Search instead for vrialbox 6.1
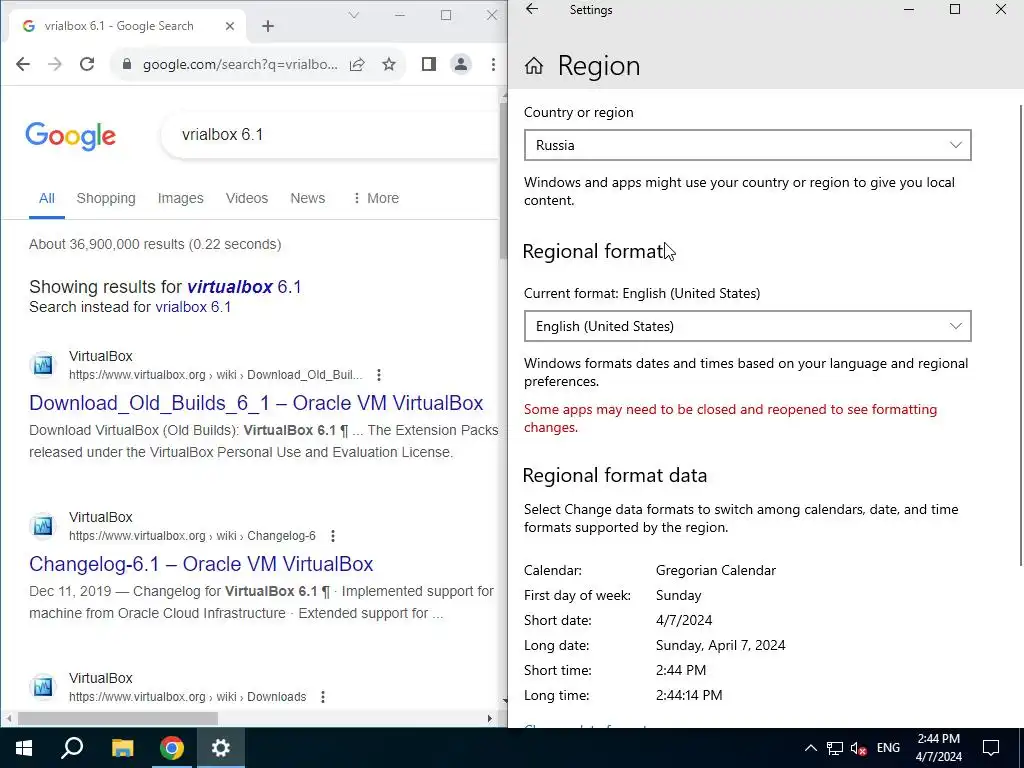1024x768 pixels. tap(193, 307)
